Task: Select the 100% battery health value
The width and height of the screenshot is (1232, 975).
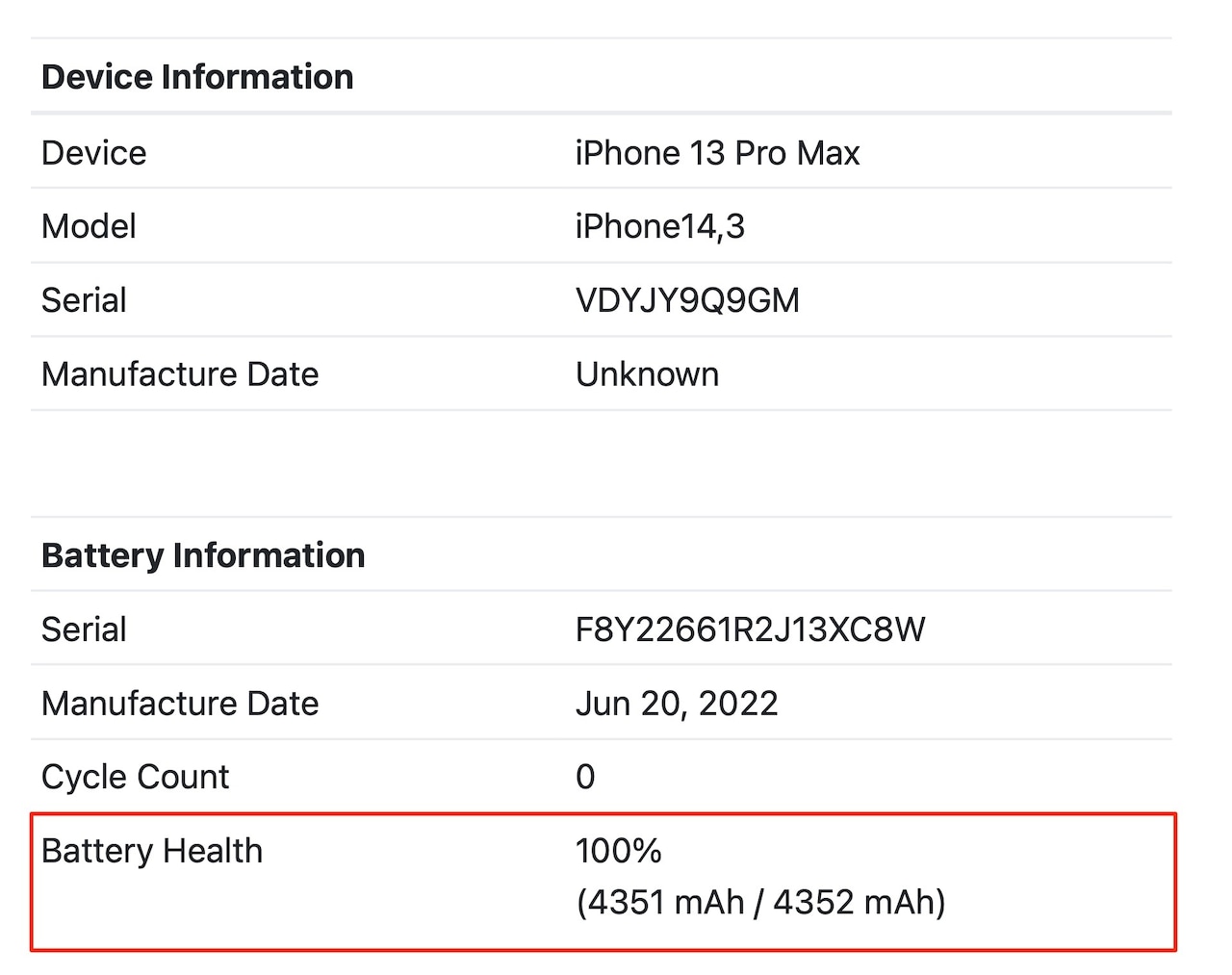Action: tap(619, 851)
